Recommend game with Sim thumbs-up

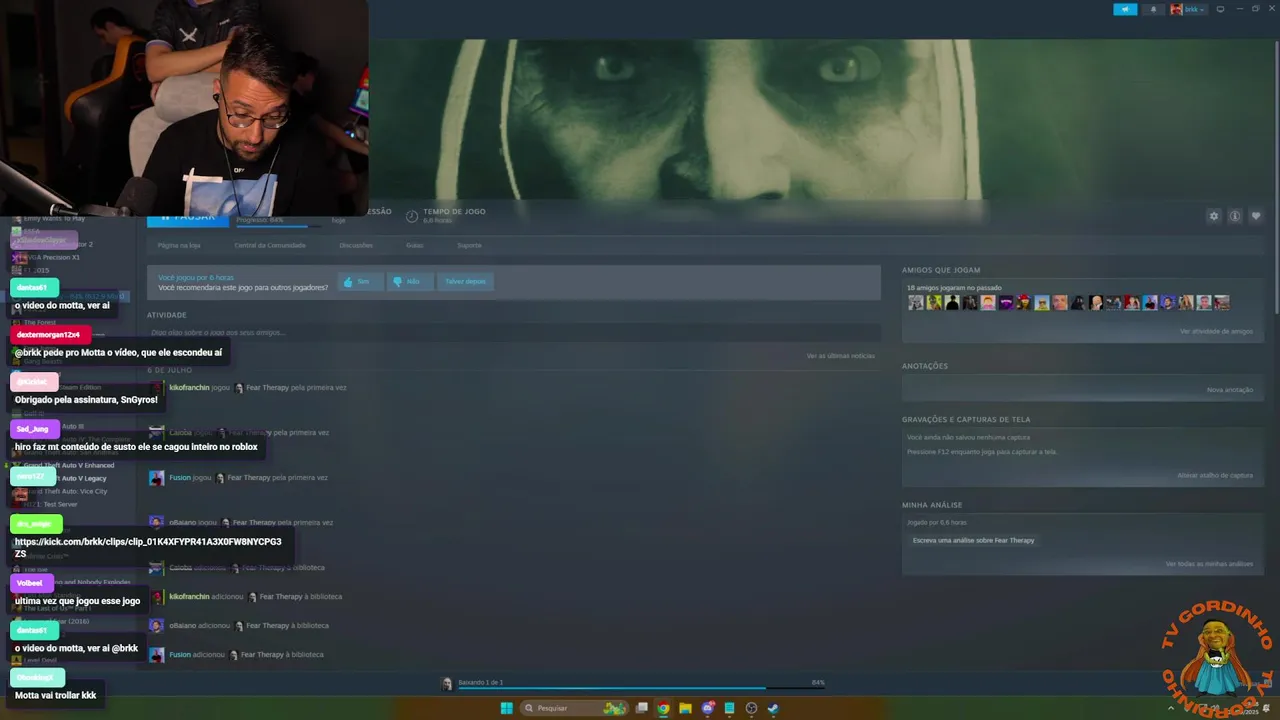[360, 282]
